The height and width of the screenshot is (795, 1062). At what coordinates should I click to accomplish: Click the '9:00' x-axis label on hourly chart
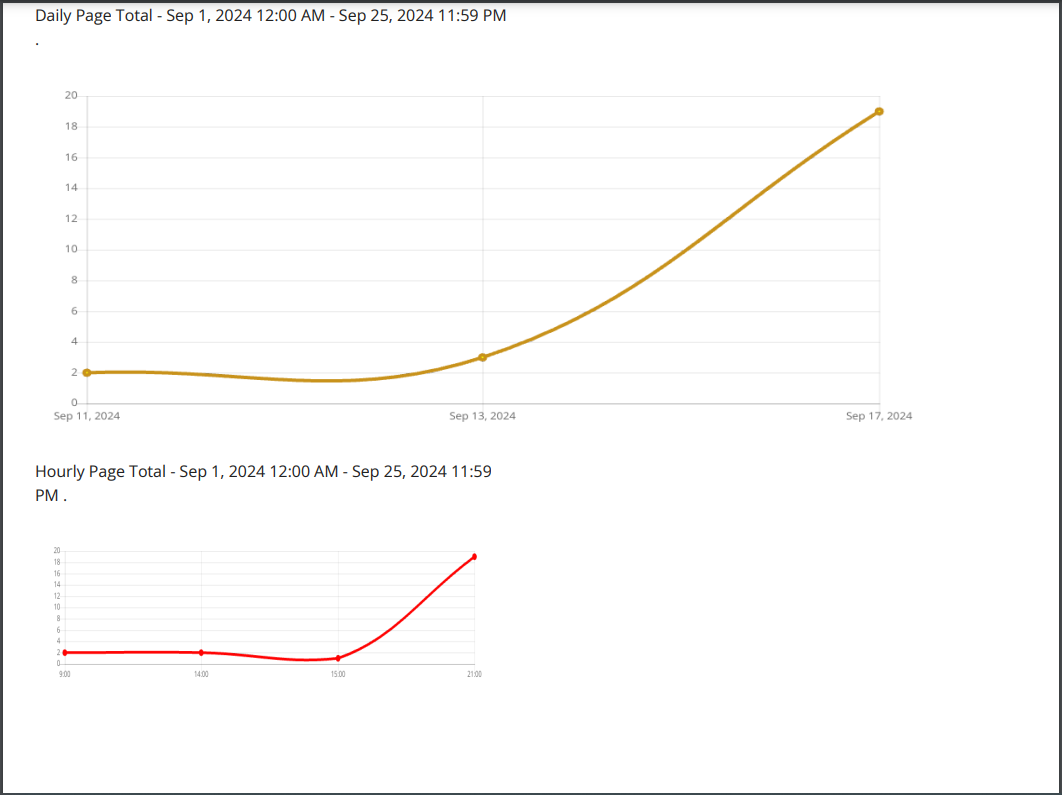tap(65, 675)
